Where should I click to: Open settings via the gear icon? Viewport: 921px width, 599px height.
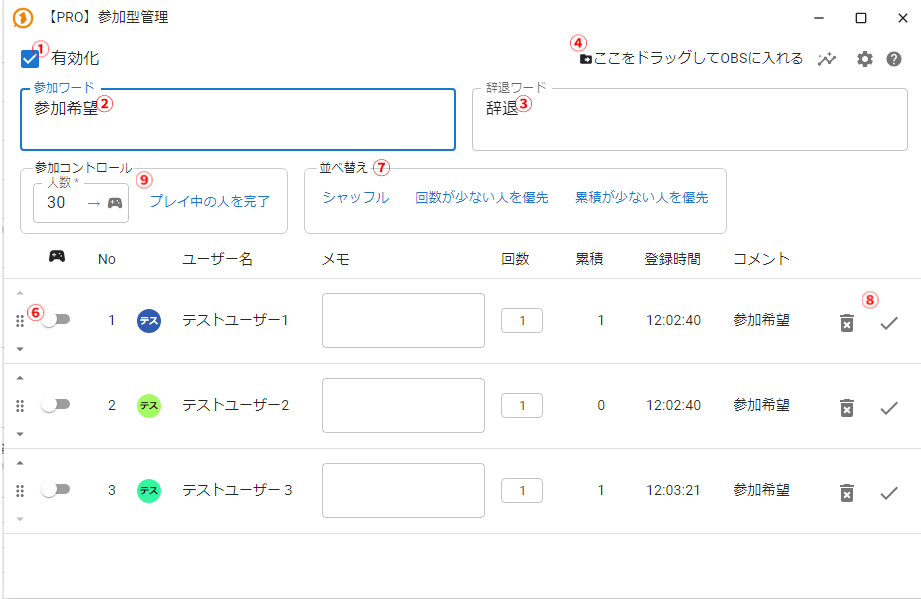(865, 59)
